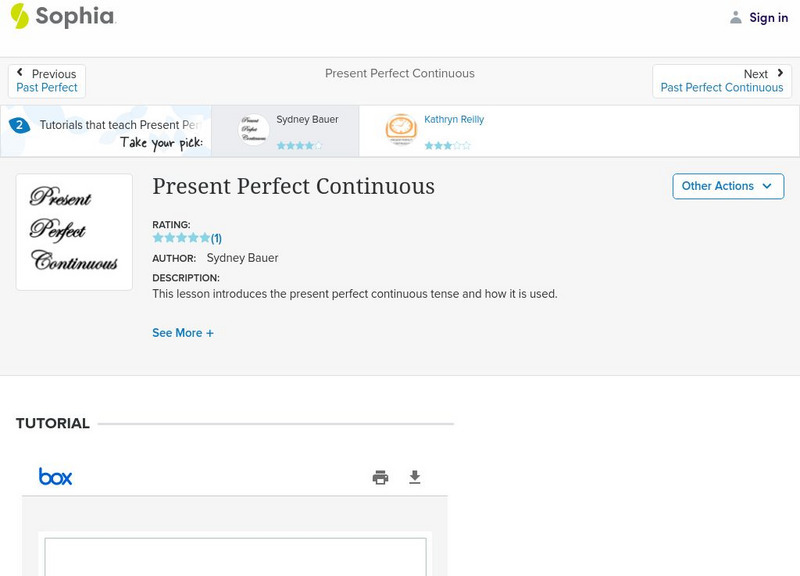Screen dimensions: 800x576
Task: Click the download icon in document viewer
Action: (x=415, y=477)
